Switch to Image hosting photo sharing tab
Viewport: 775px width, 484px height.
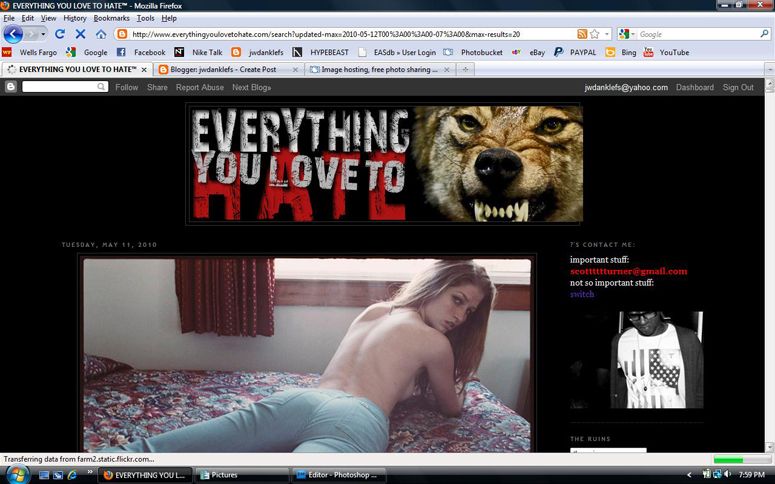click(x=380, y=70)
